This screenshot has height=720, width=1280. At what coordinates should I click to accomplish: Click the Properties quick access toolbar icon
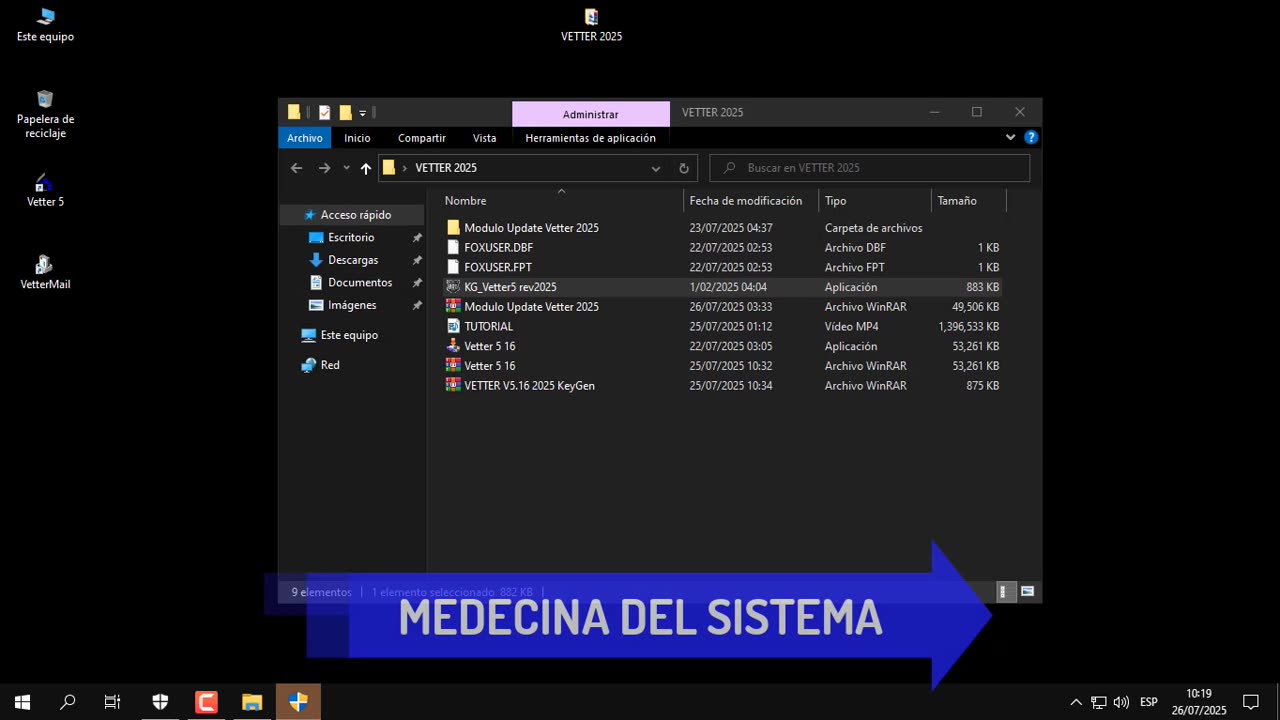pyautogui.click(x=324, y=113)
